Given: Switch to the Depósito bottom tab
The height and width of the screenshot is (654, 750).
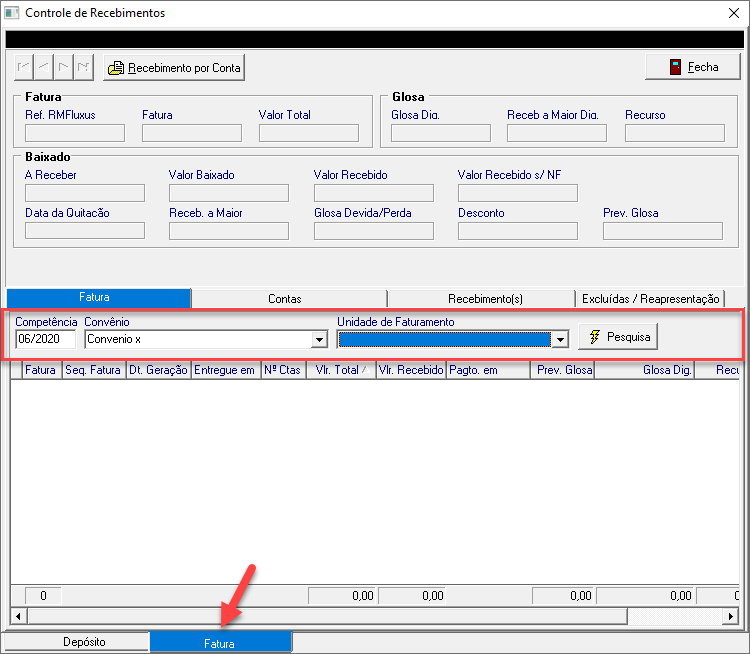Looking at the screenshot, I should (x=77, y=642).
